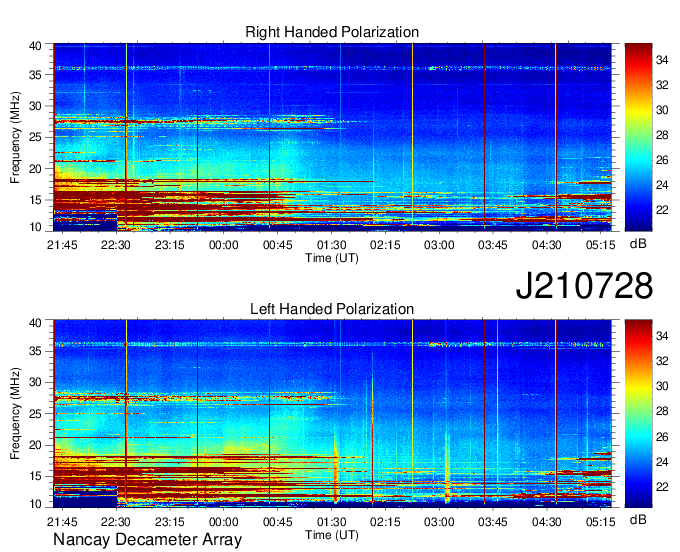Click the "28" value on Left Handed colorbar
This screenshot has height=552, width=680.
662,411
